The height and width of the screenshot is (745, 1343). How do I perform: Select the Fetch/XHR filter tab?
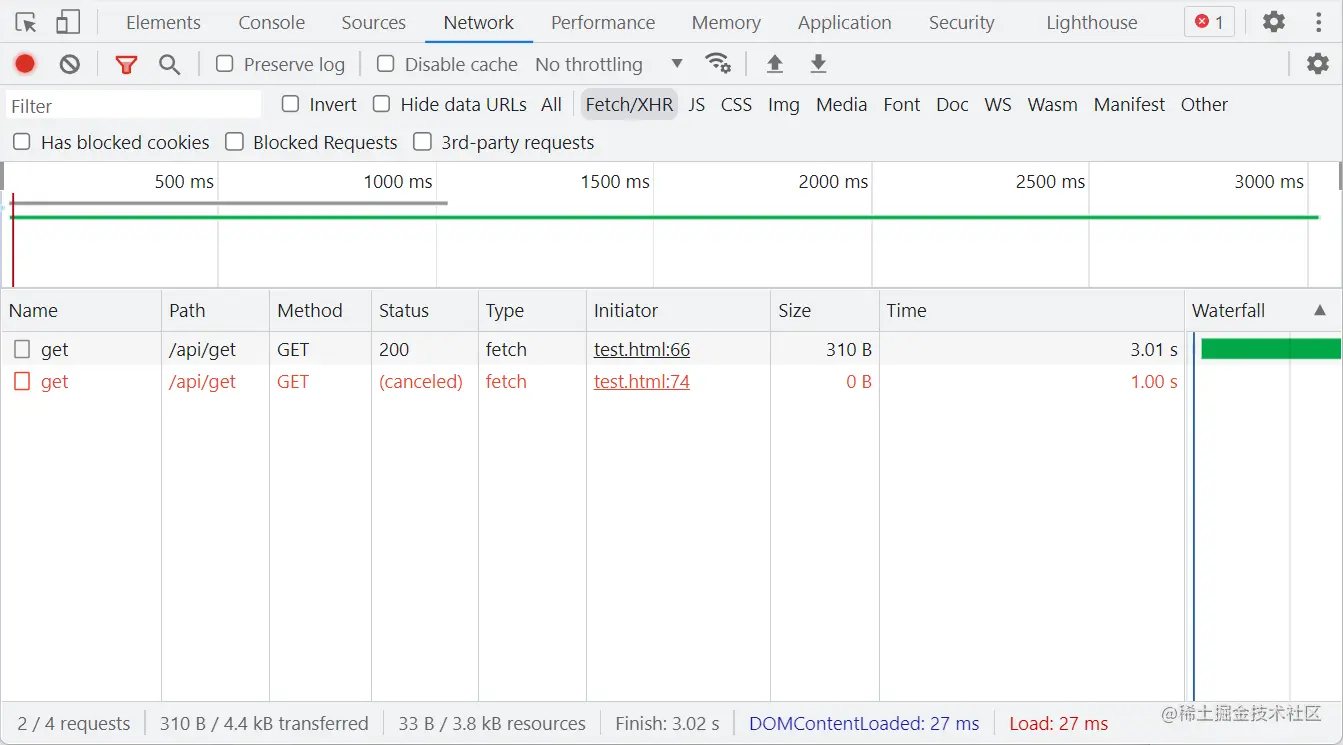(x=629, y=104)
